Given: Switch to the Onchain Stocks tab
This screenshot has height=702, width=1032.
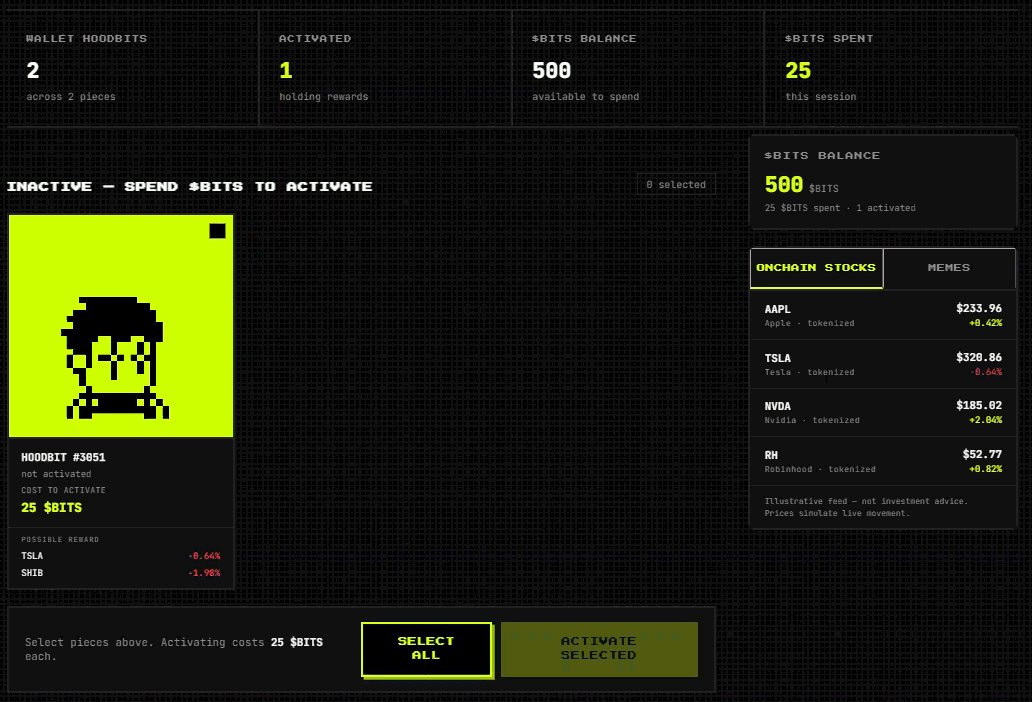Looking at the screenshot, I should [x=816, y=268].
